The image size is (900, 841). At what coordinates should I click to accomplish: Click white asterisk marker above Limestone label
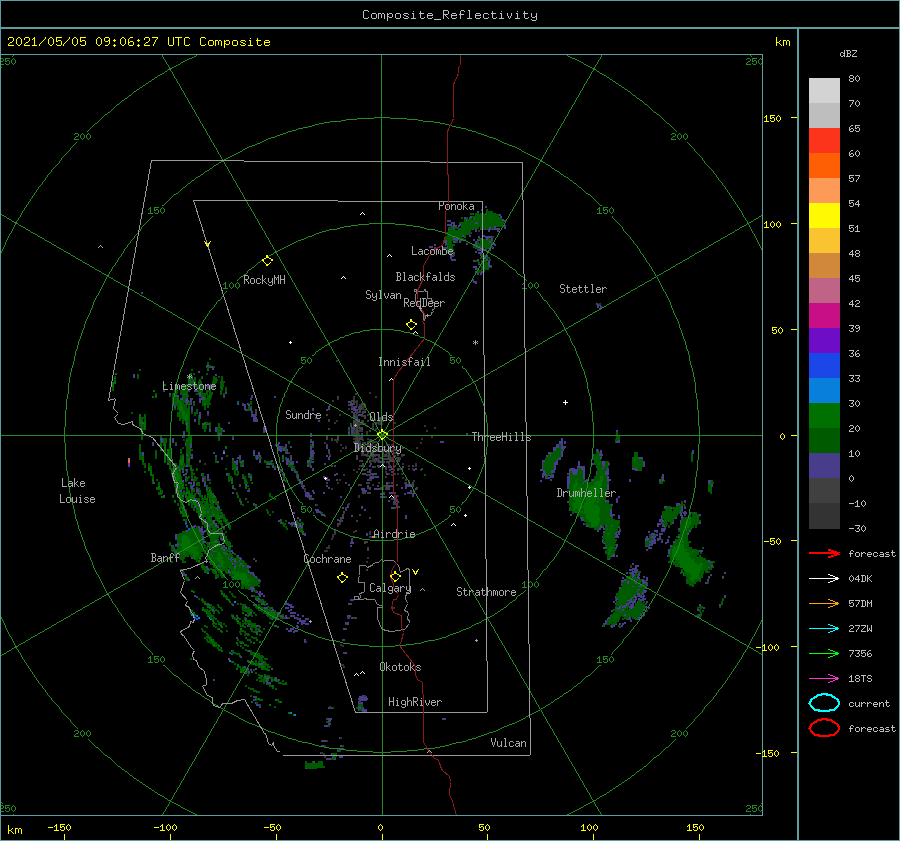click(190, 377)
